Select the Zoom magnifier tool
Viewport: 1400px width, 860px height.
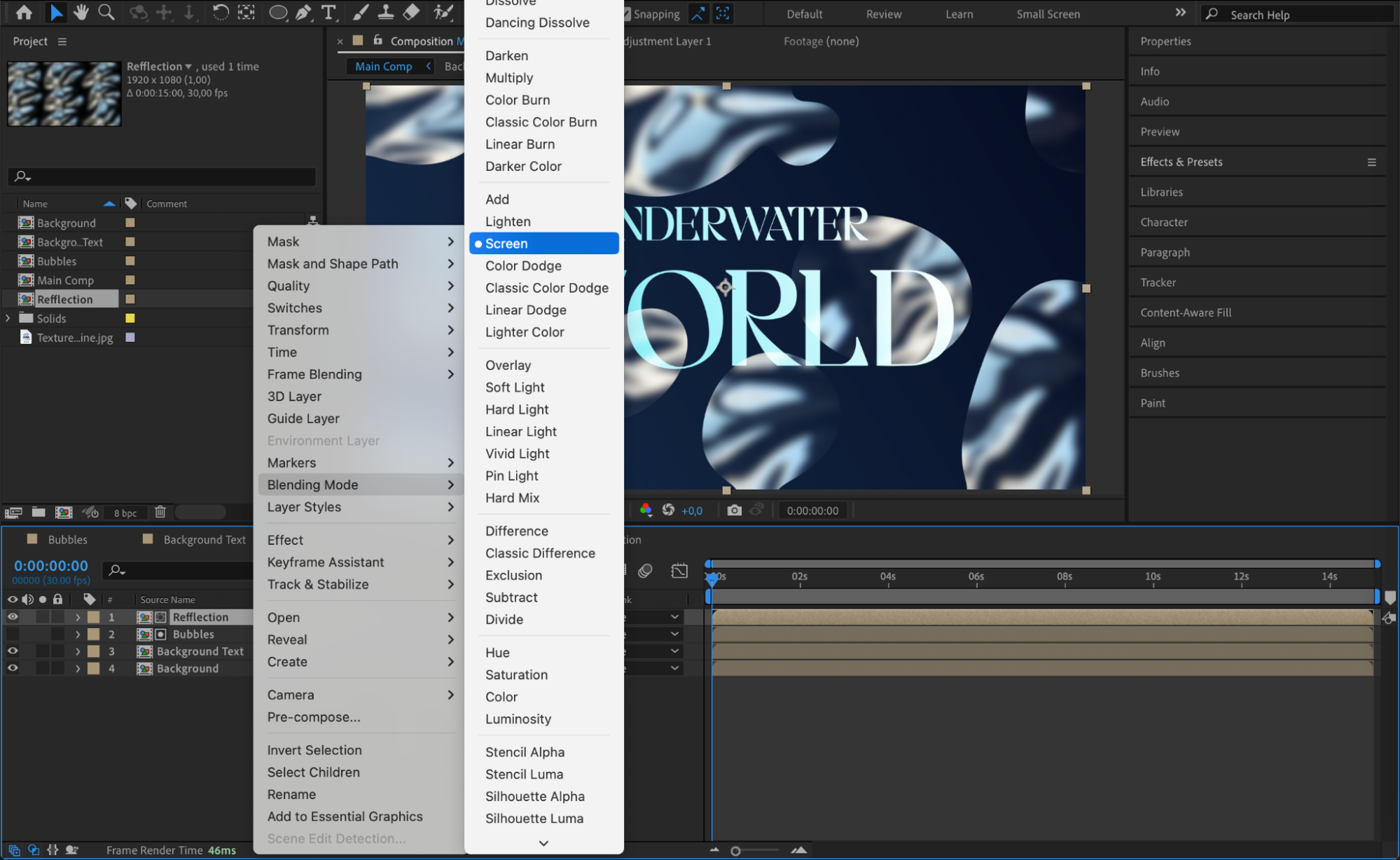pyautogui.click(x=106, y=12)
